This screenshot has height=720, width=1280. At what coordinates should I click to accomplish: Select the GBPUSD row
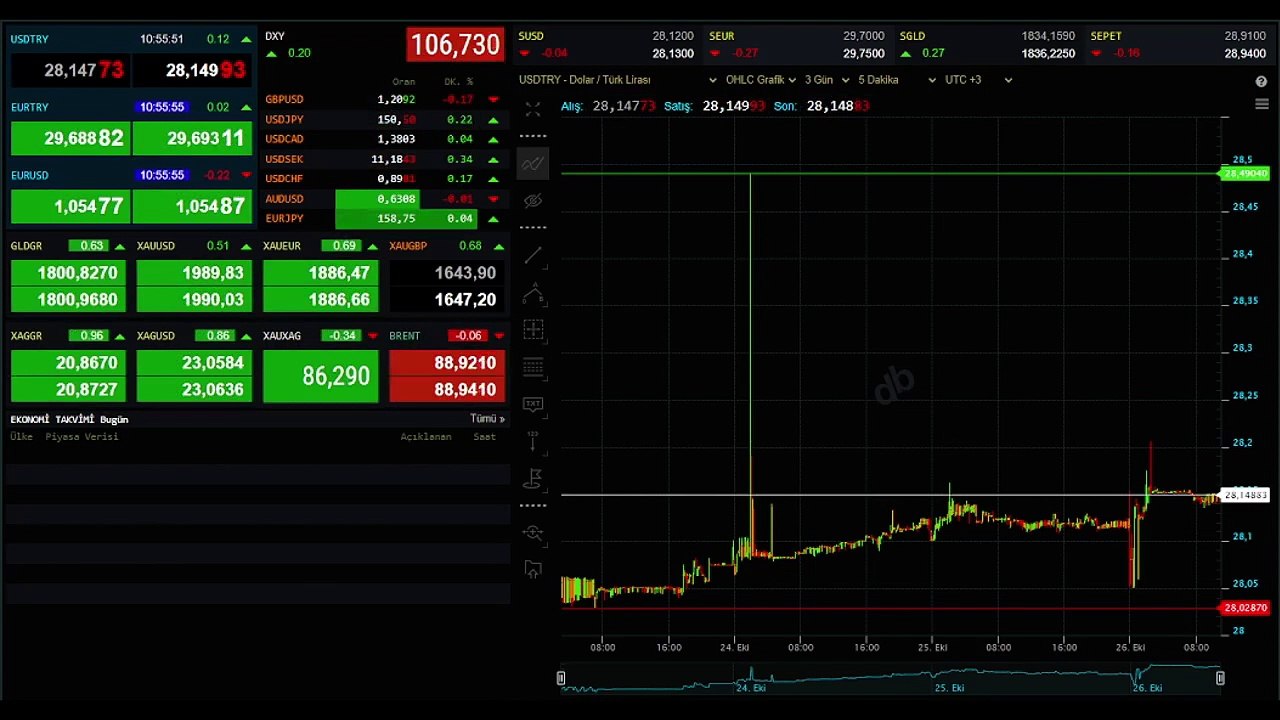(x=383, y=99)
